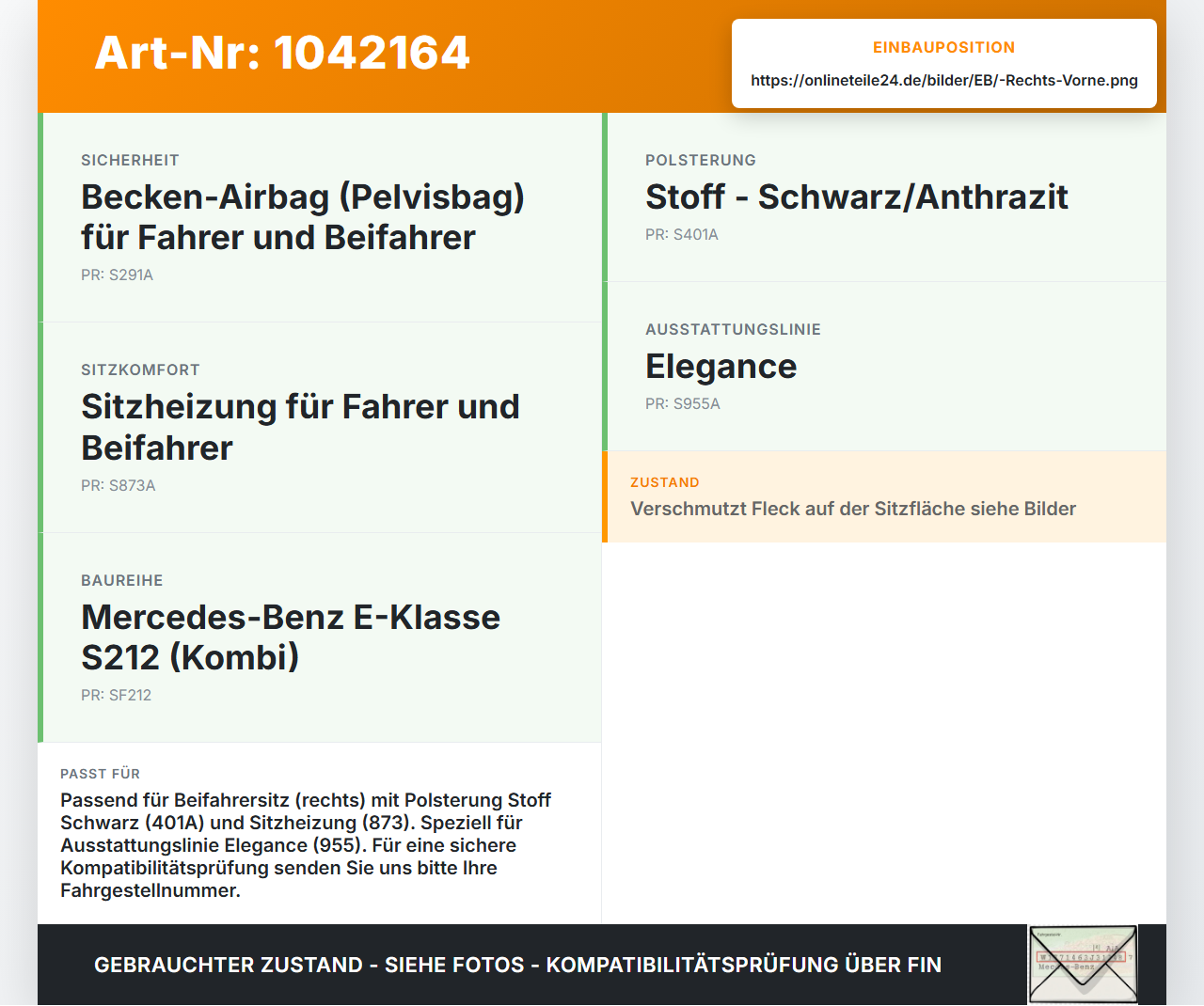Click the BAUREIHE category label
Viewport: 1204px width, 1006px height.
(x=122, y=580)
